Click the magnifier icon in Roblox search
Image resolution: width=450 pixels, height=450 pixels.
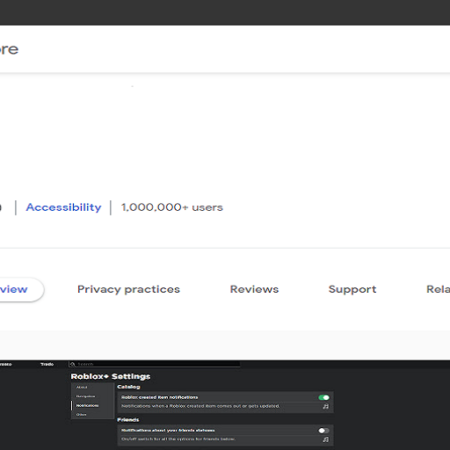[73, 364]
